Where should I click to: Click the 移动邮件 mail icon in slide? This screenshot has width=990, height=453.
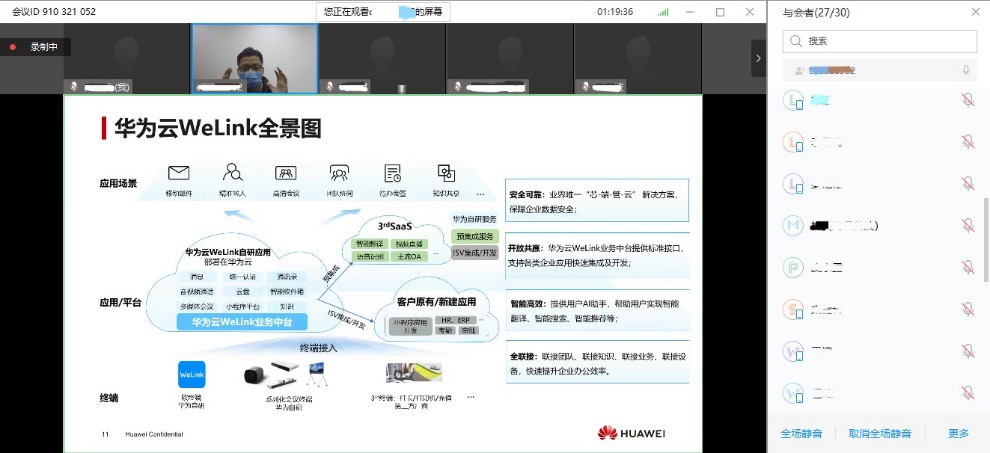[179, 172]
